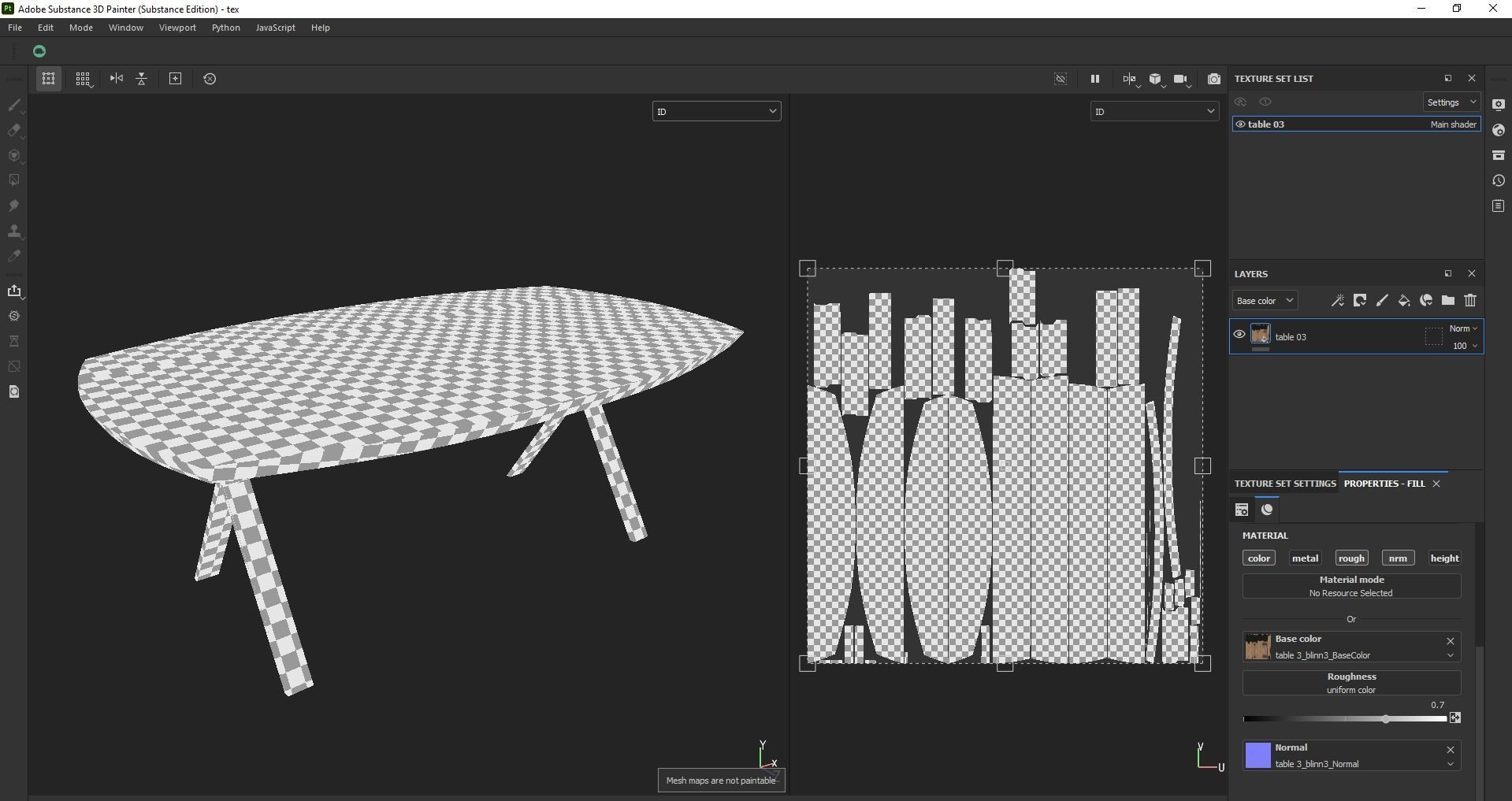Delete the selected layer with trash icon
Image resolution: width=1512 pixels, height=801 pixels.
[1470, 301]
